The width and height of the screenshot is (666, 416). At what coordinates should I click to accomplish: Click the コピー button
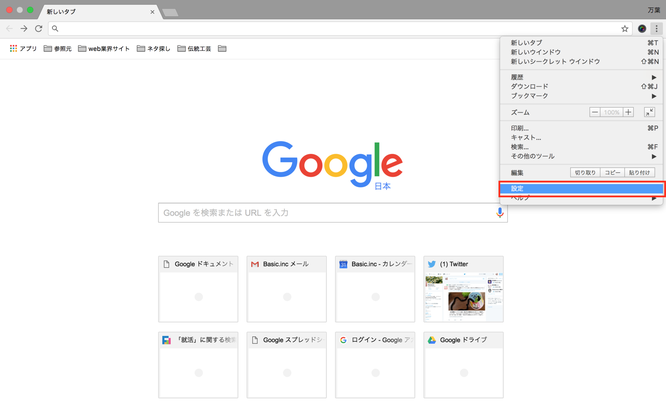pyautogui.click(x=612, y=173)
